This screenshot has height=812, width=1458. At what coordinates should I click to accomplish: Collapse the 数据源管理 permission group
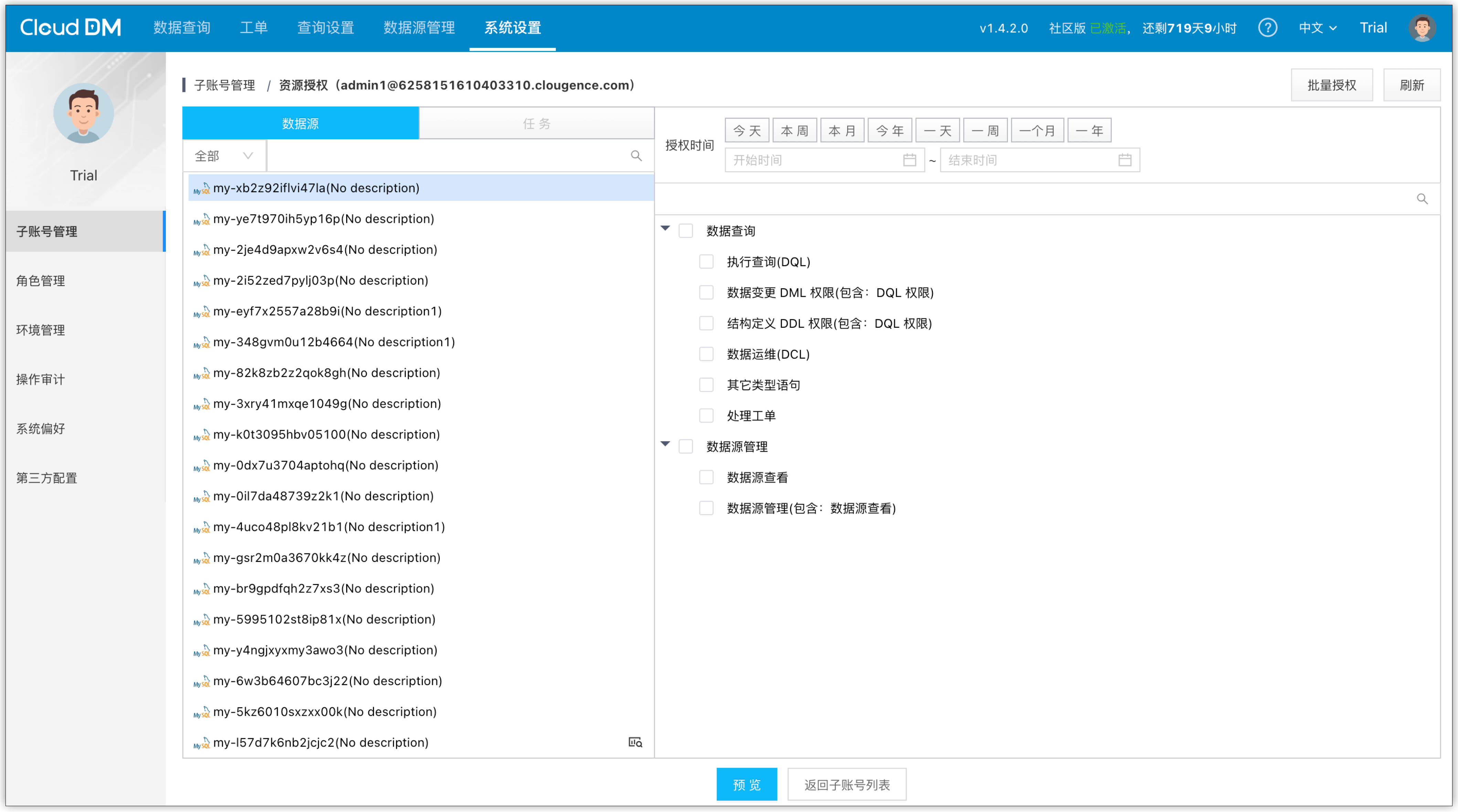pos(665,444)
